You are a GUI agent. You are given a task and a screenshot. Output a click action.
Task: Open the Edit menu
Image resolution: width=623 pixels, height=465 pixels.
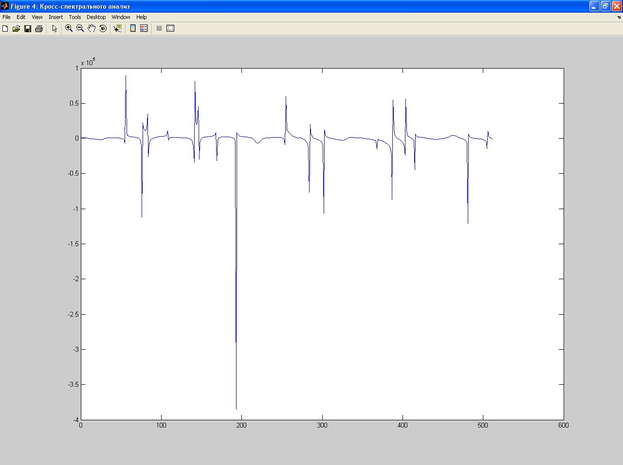pos(21,17)
